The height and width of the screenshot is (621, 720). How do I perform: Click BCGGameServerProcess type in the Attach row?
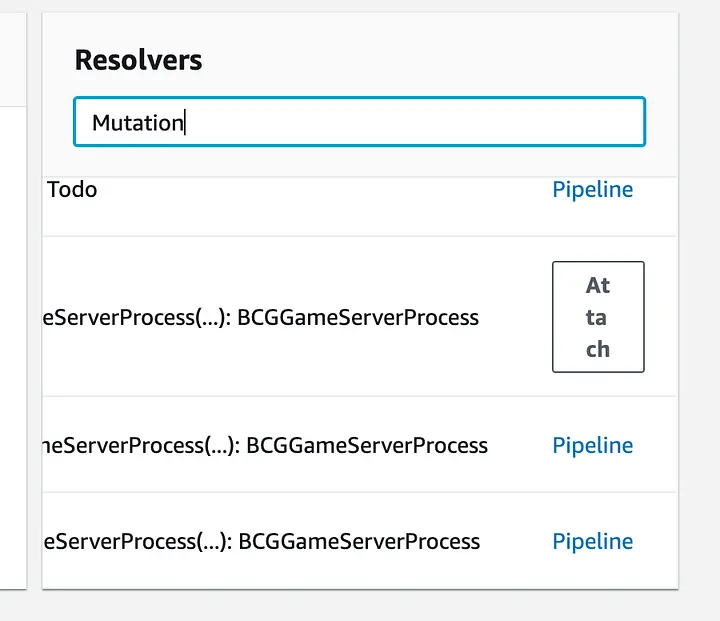tap(358, 318)
